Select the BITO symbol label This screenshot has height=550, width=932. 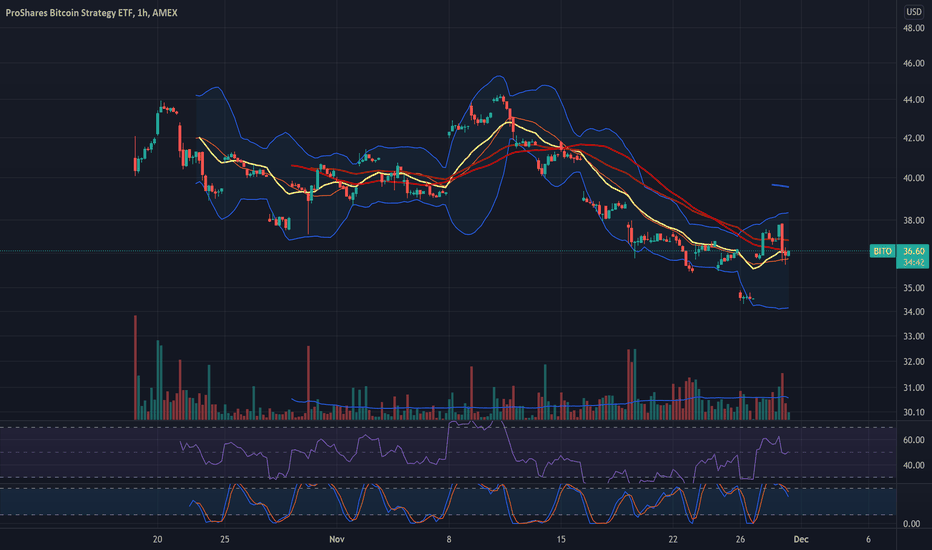pyautogui.click(x=882, y=252)
